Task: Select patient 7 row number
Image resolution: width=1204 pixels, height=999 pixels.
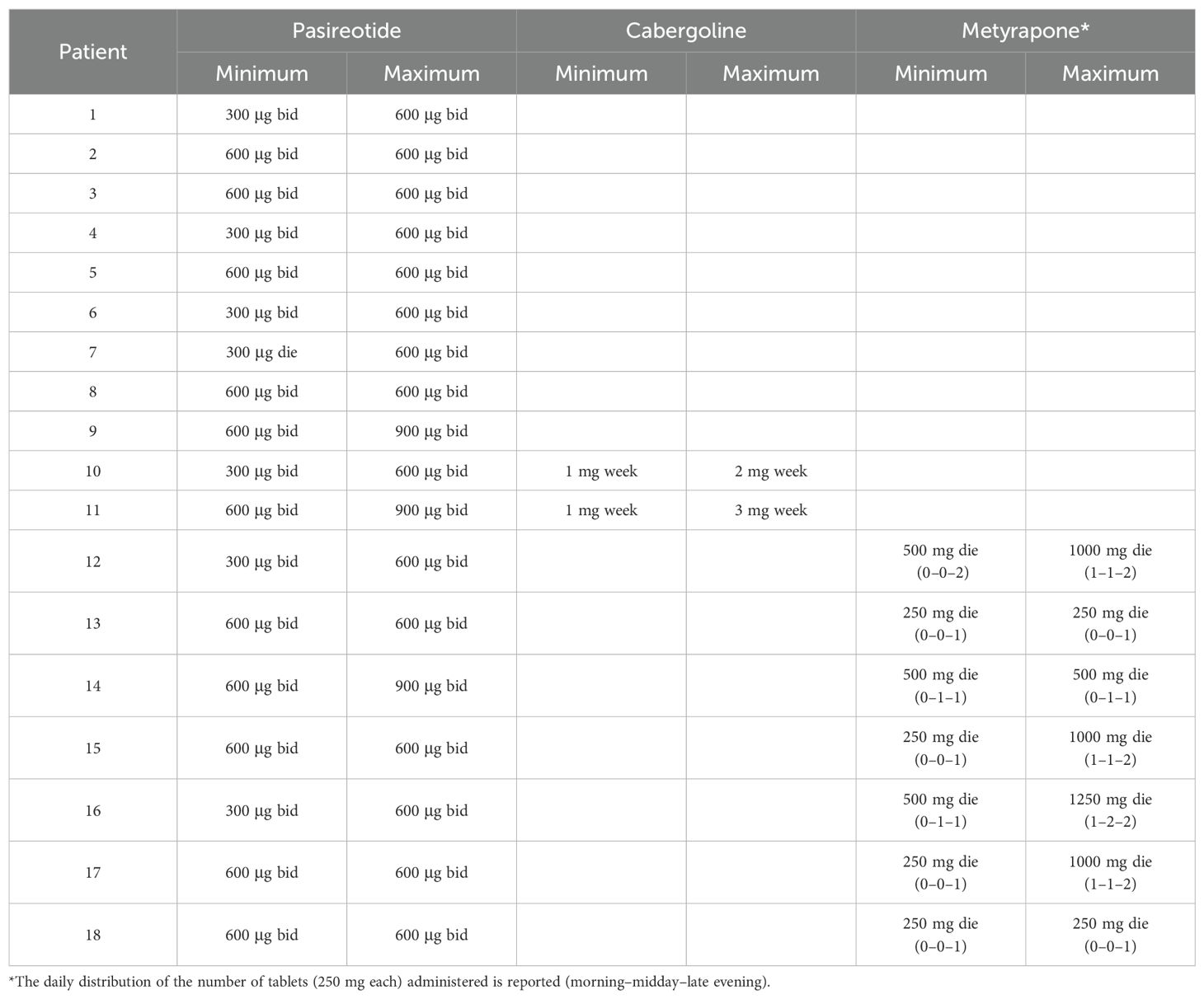Action: pyautogui.click(x=93, y=352)
